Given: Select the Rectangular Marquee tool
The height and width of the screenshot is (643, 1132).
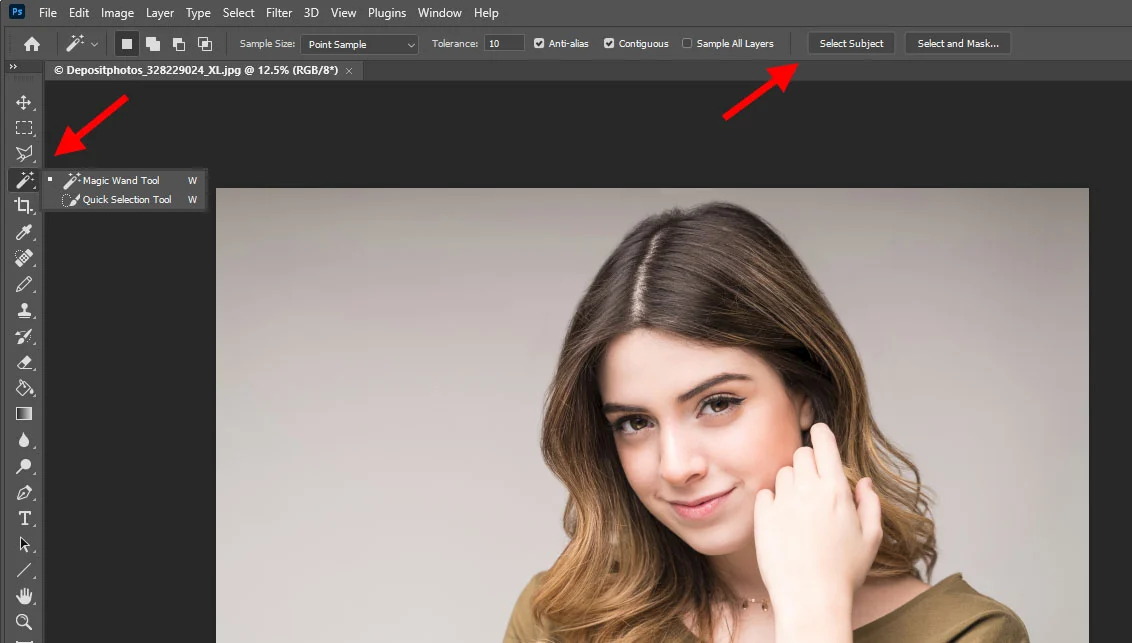Looking at the screenshot, I should click(24, 128).
